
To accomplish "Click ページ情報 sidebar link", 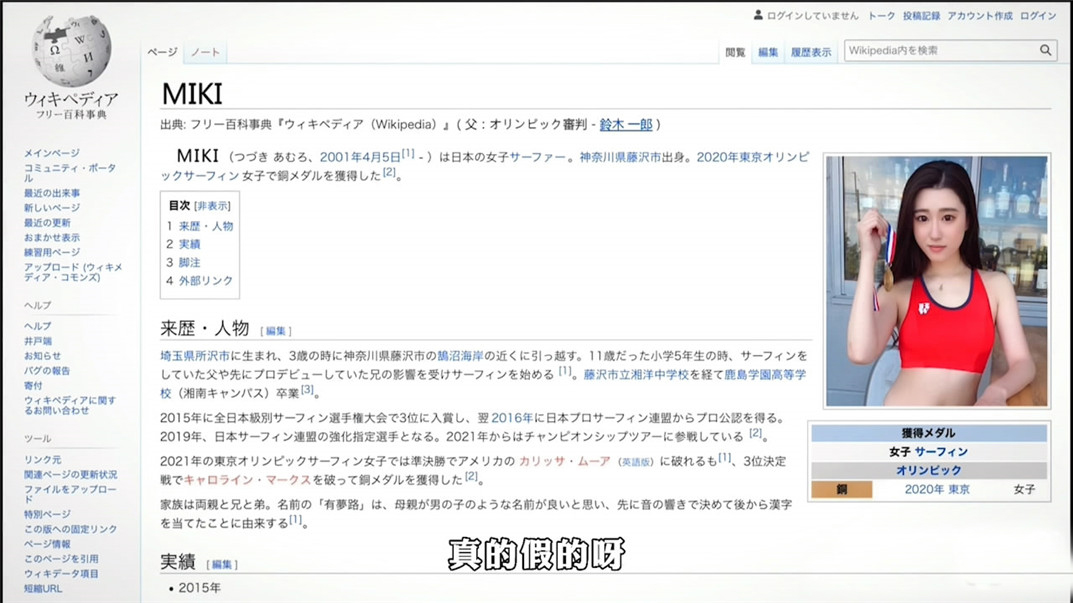I will 47,544.
